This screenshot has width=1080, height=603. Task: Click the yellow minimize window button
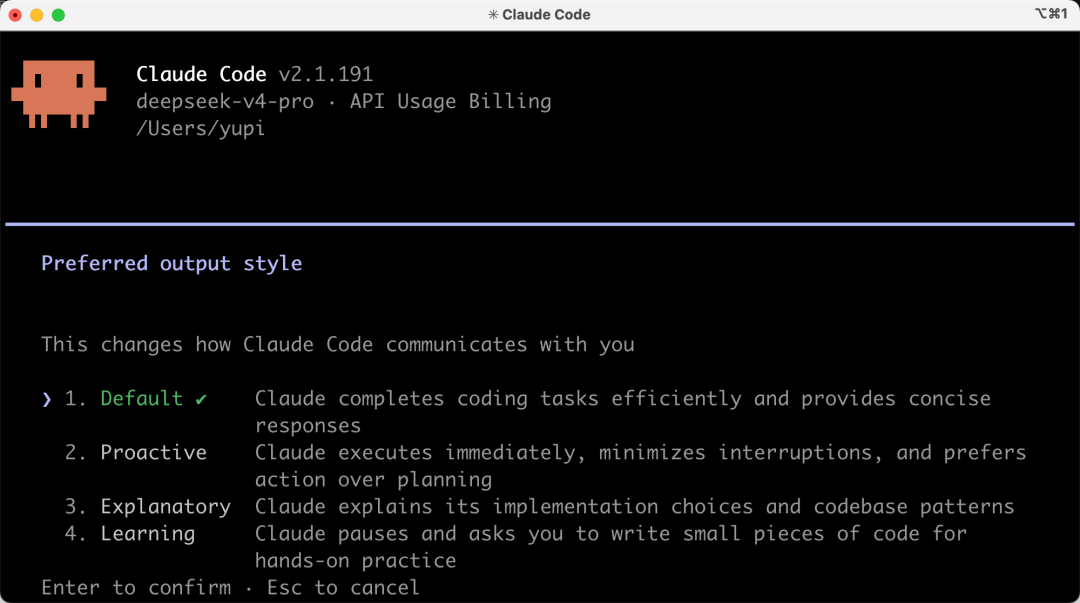point(37,15)
